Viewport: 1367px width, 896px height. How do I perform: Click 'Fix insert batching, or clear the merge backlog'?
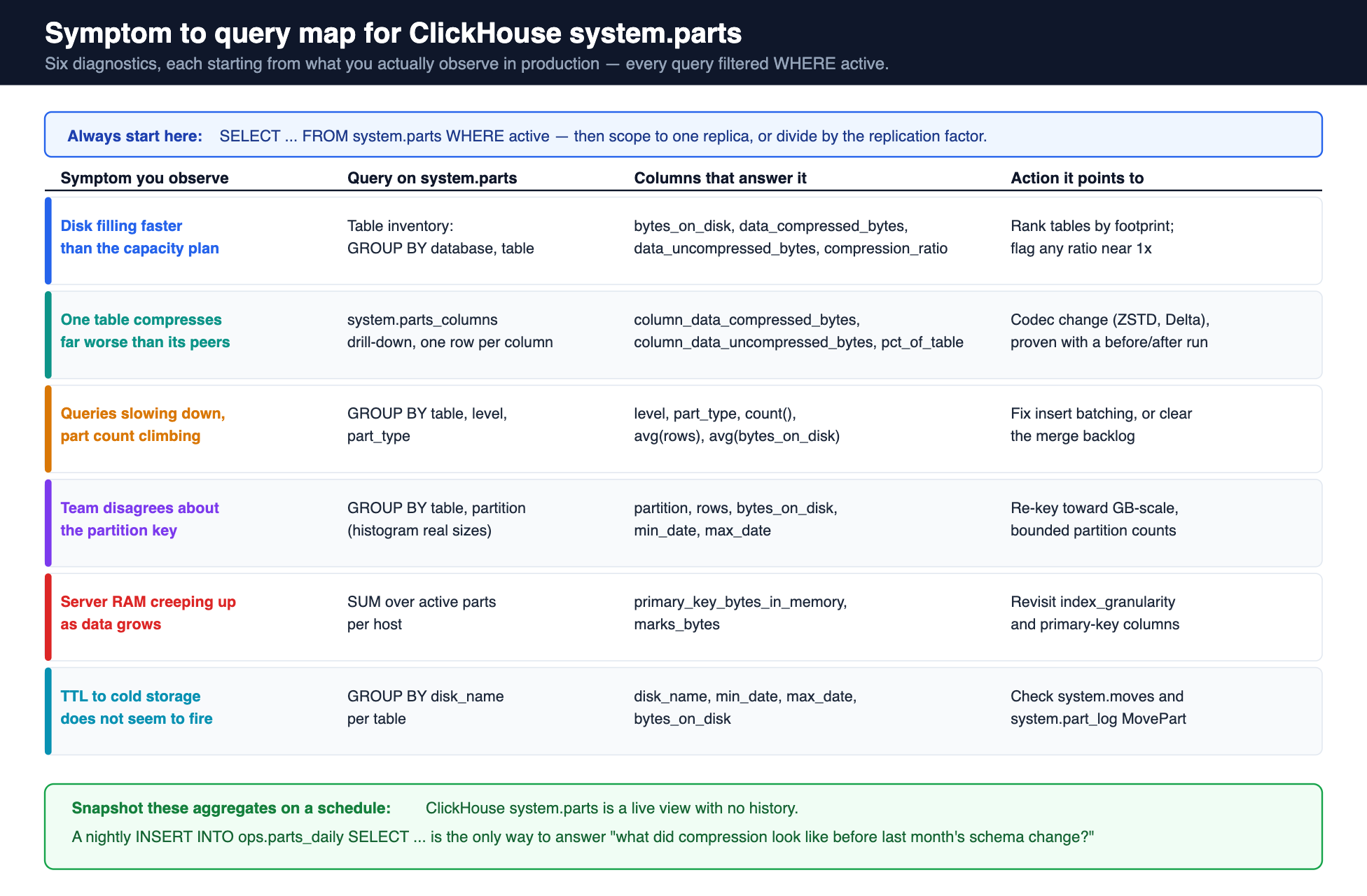[1101, 424]
